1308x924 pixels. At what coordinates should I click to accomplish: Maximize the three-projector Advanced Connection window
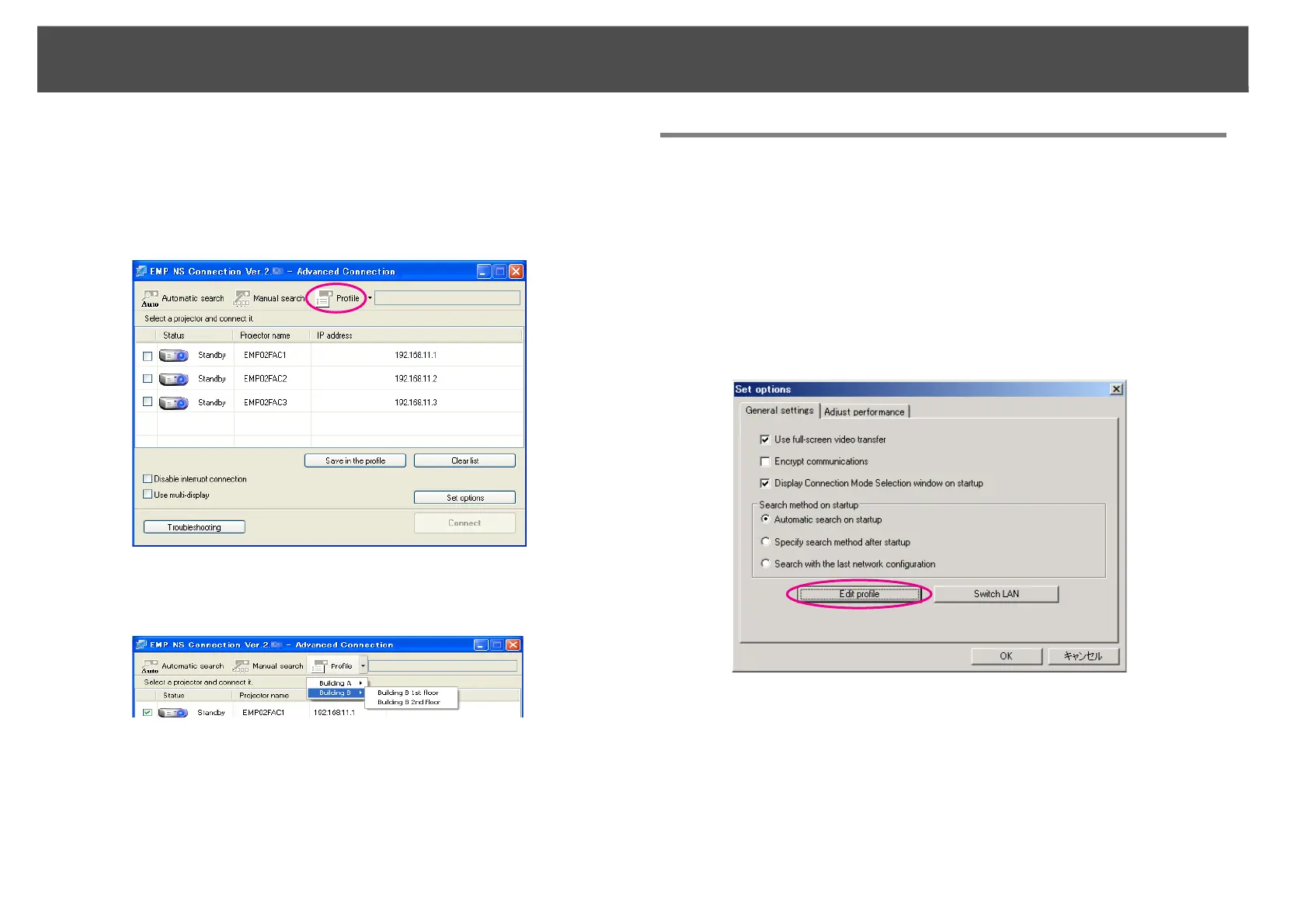[x=500, y=271]
